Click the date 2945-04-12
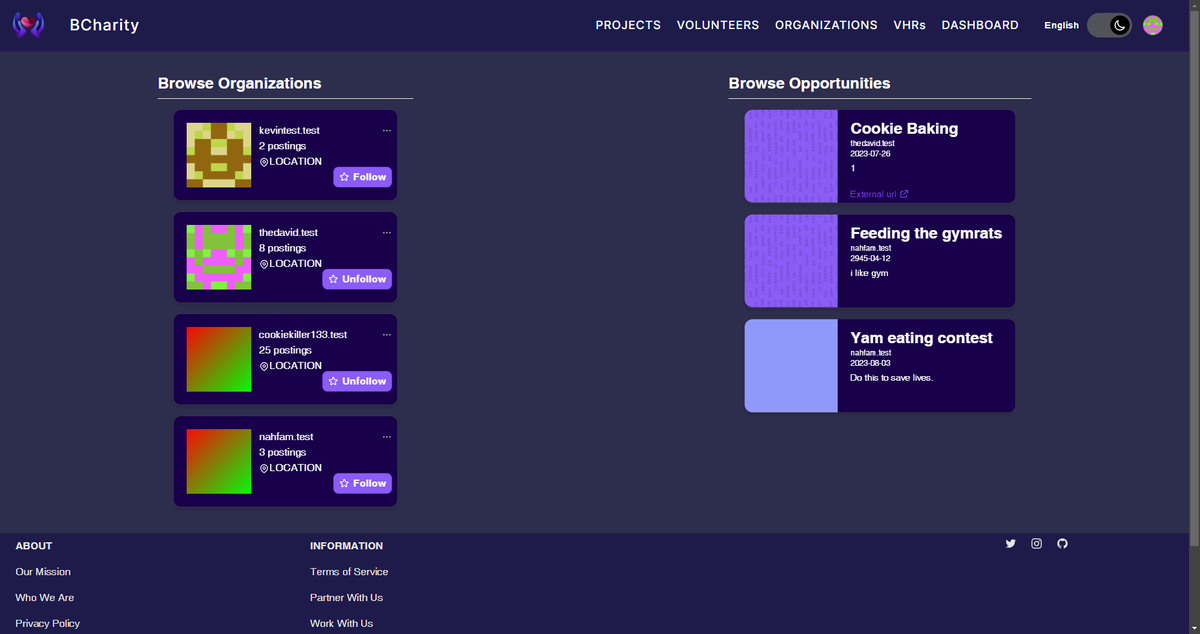 [x=870, y=259]
